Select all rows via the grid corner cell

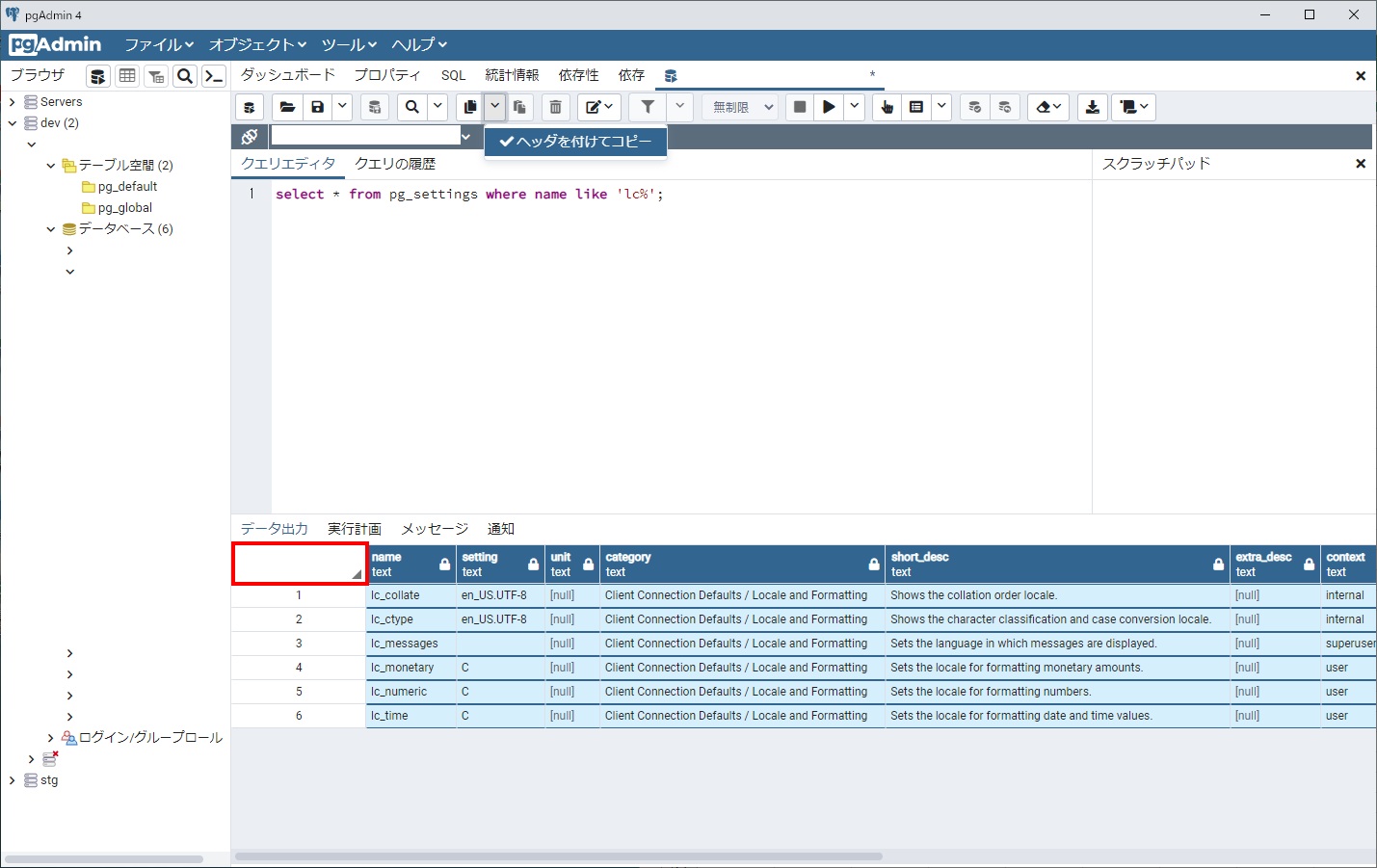299,564
